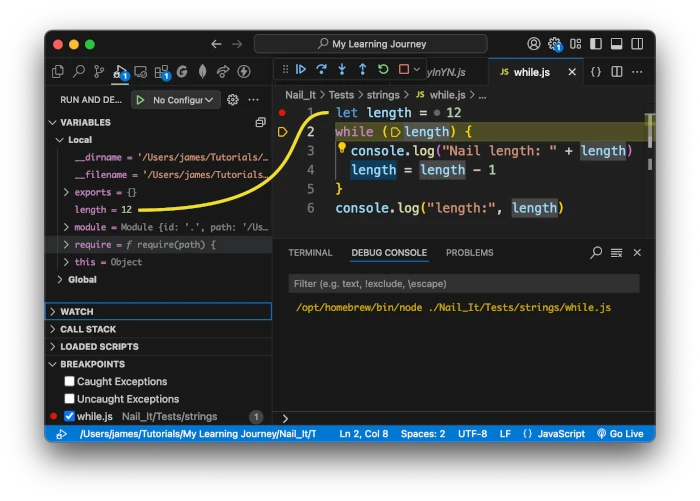Step Over the current line
Viewport: 700px width, 501px height.
[321, 69]
